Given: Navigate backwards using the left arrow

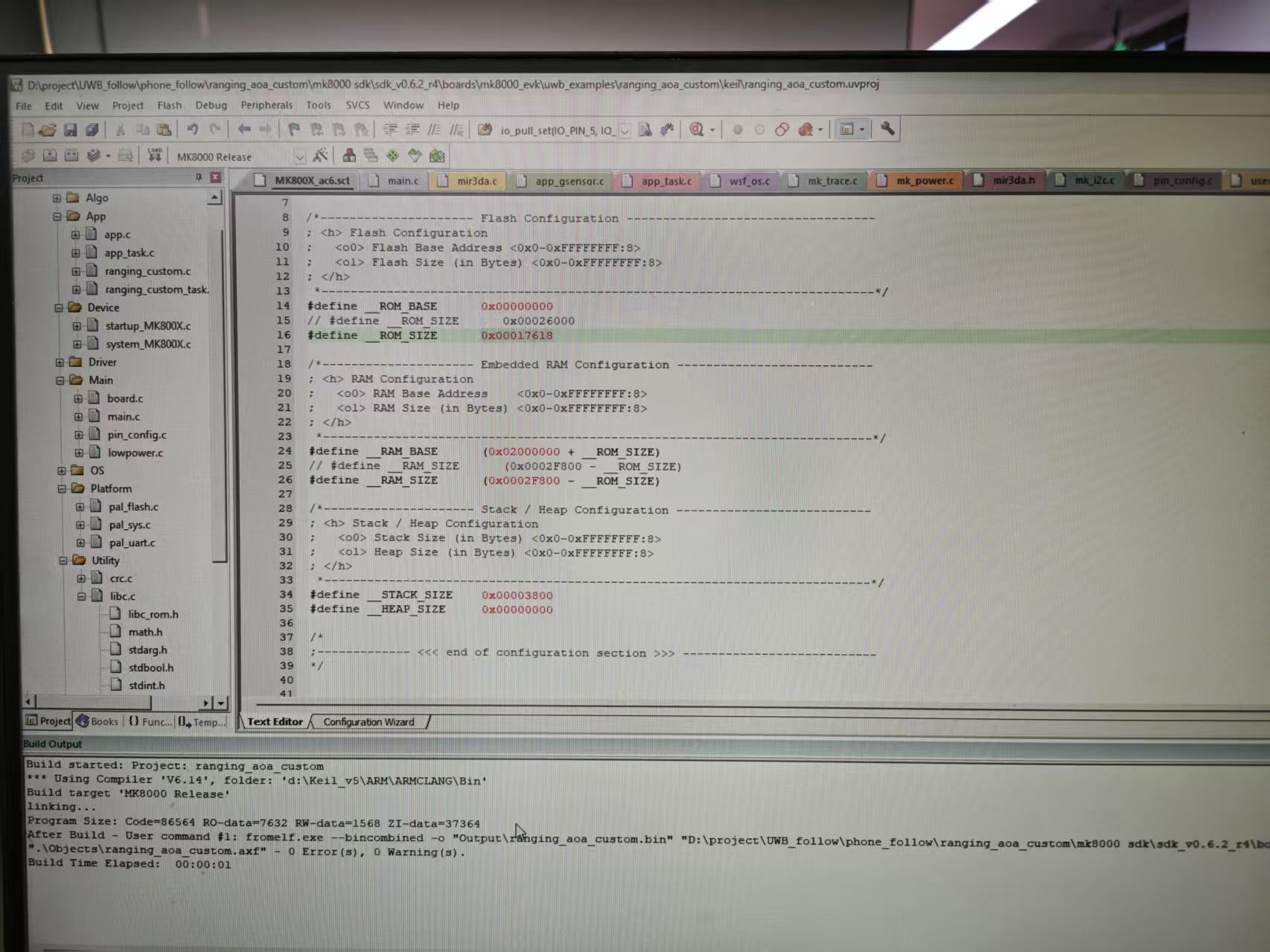Looking at the screenshot, I should coord(243,130).
